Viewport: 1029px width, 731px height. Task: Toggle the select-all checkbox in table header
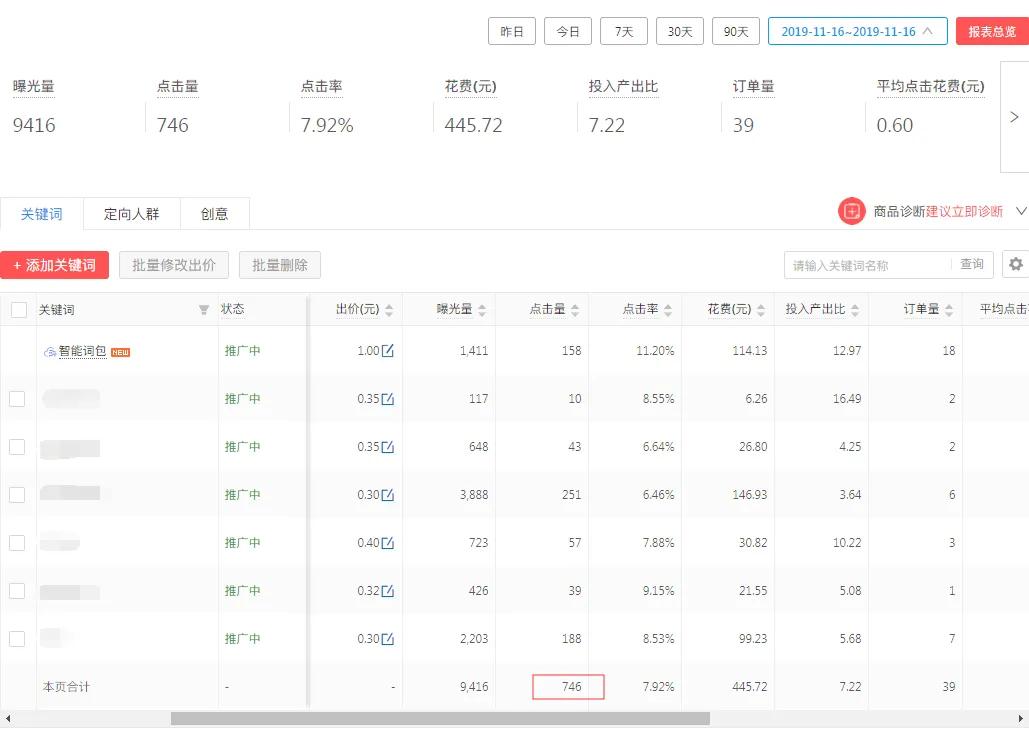(17, 309)
